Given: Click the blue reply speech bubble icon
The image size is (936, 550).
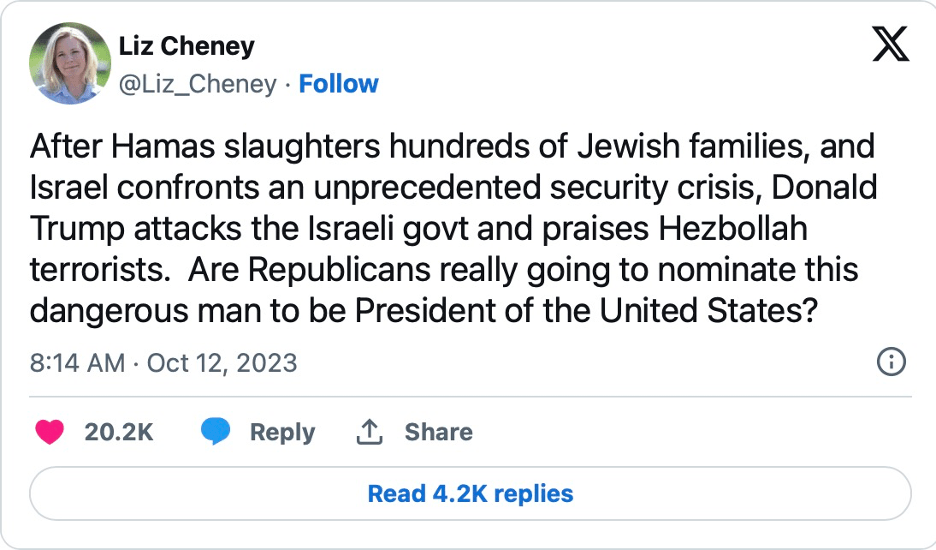Looking at the screenshot, I should 215,432.
